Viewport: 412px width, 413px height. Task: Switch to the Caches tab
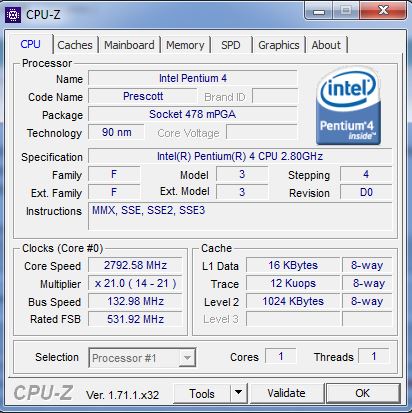pos(75,45)
